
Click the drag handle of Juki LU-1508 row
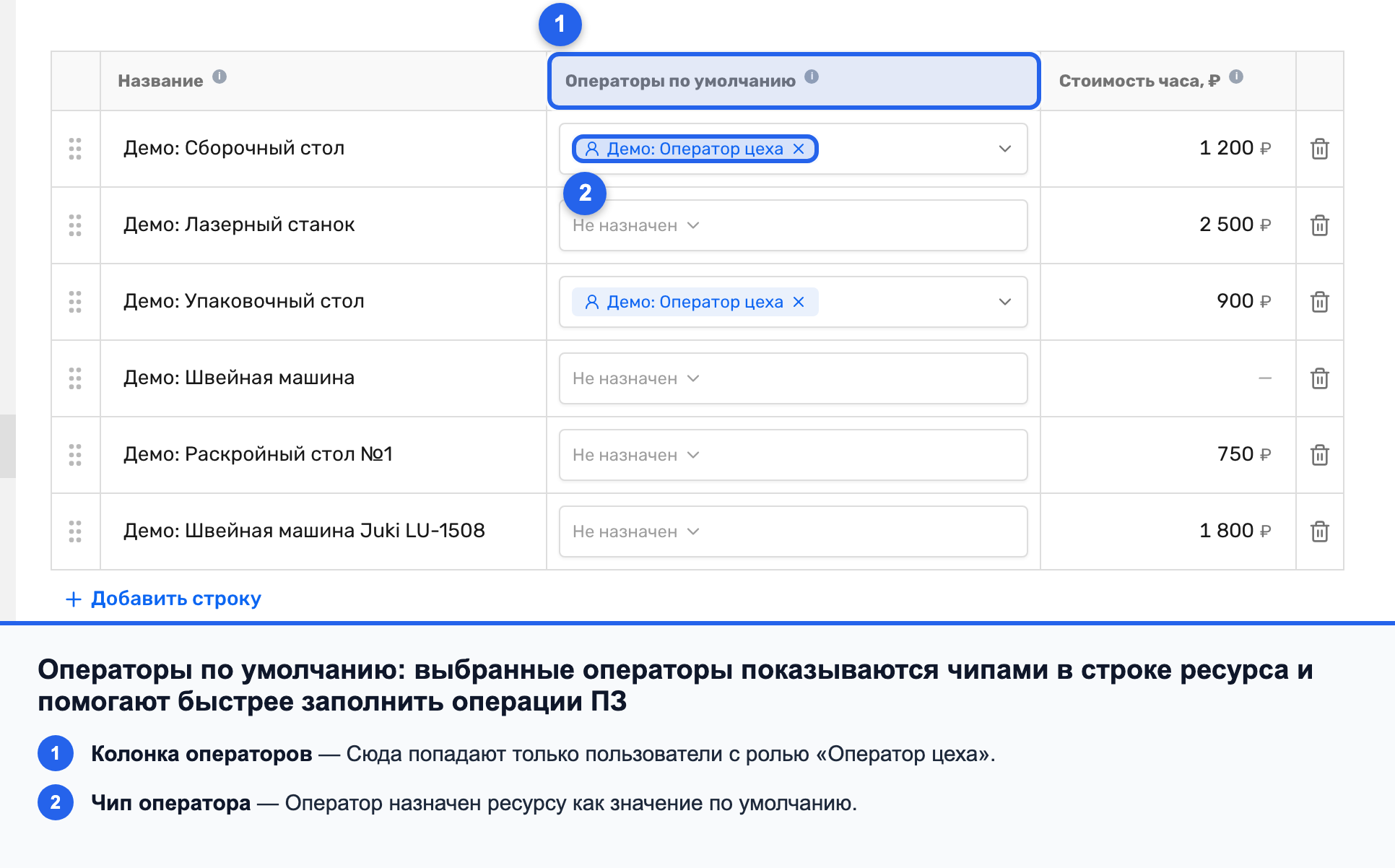[x=75, y=531]
